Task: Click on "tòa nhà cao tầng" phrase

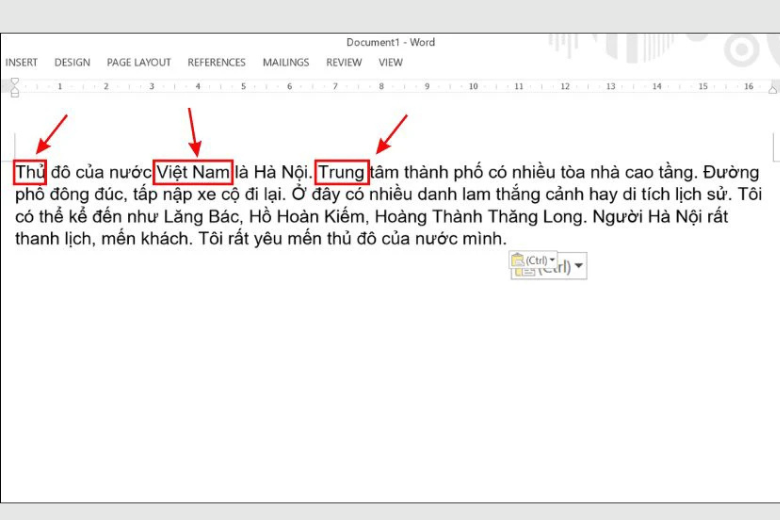Action: click(x=627, y=172)
